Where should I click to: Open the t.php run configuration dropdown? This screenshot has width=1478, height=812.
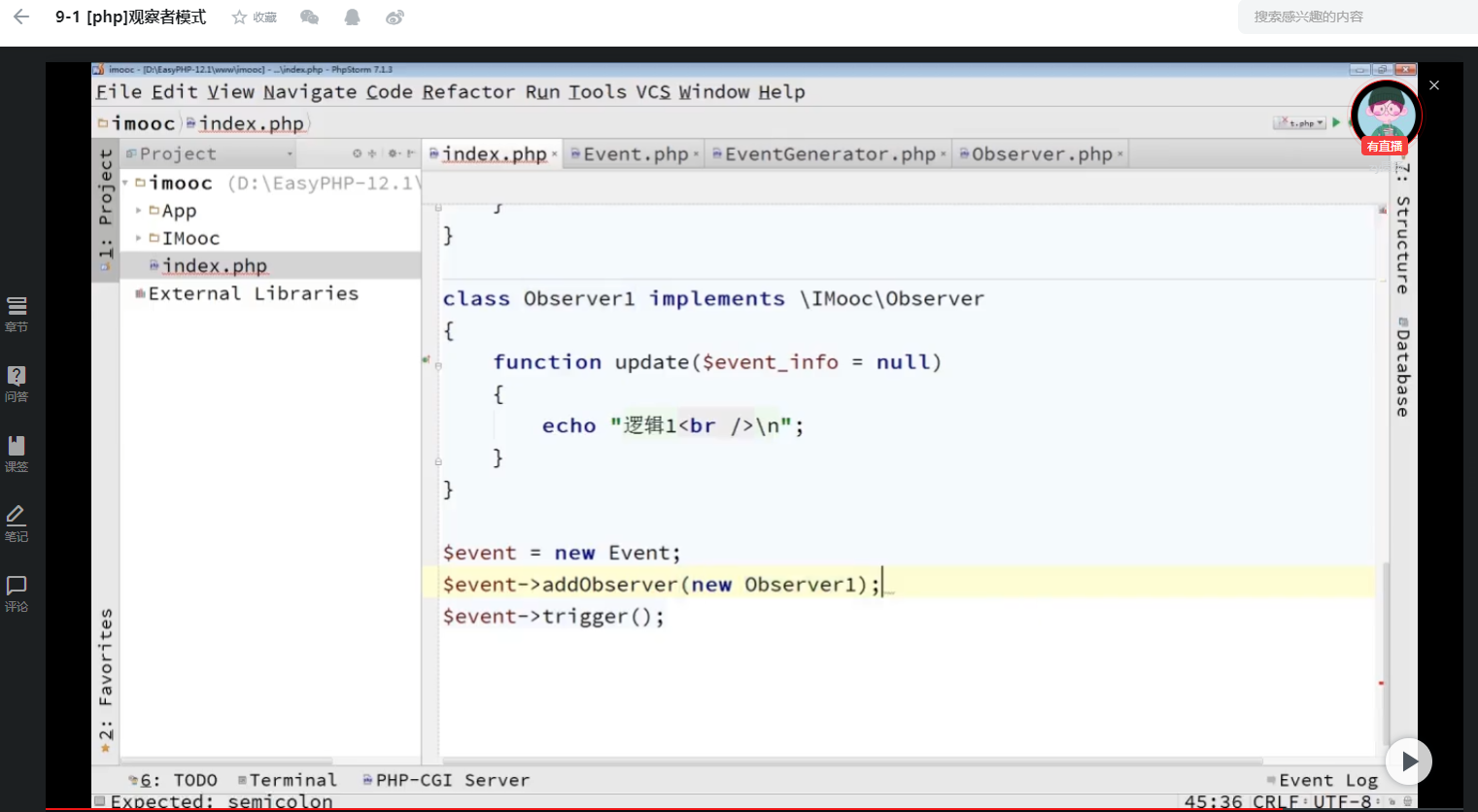[x=1300, y=122]
